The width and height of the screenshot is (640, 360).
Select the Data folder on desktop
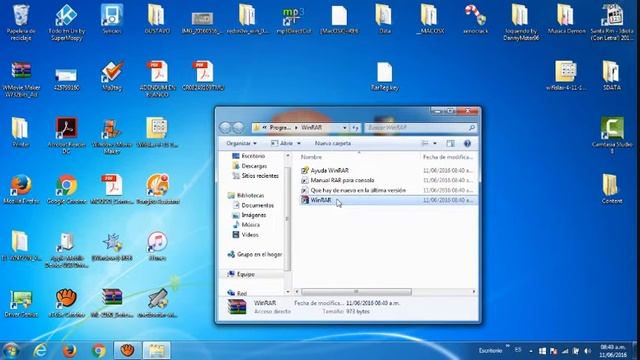(384, 20)
